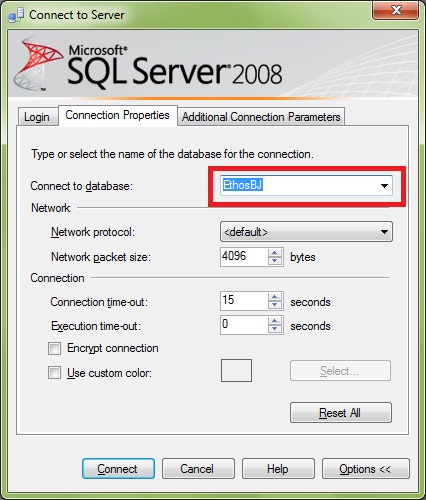This screenshot has width=426, height=500.
Task: Click the custom color preview swatch
Action: 236,370
